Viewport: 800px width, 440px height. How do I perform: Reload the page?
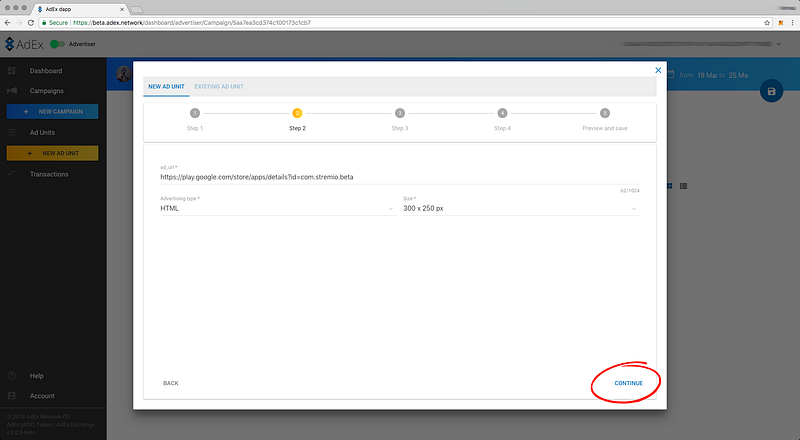(x=31, y=22)
